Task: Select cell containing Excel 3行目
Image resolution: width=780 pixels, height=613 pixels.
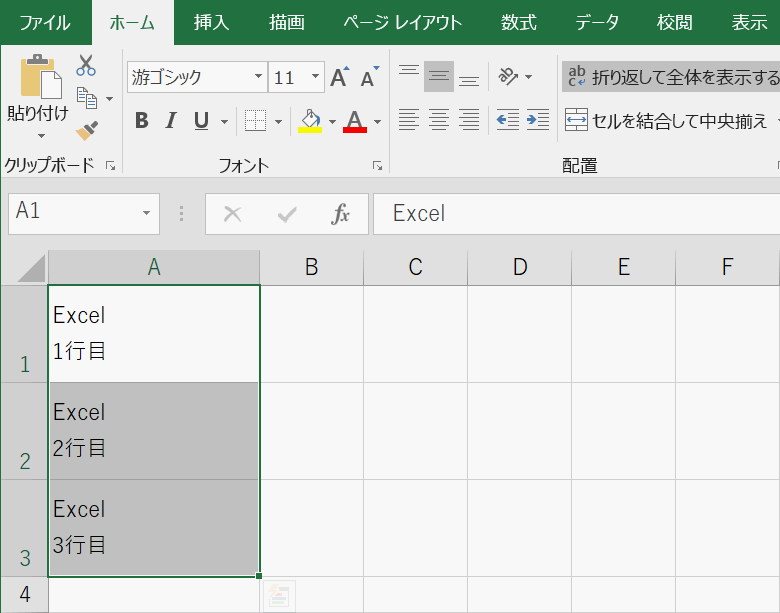Action: point(154,528)
